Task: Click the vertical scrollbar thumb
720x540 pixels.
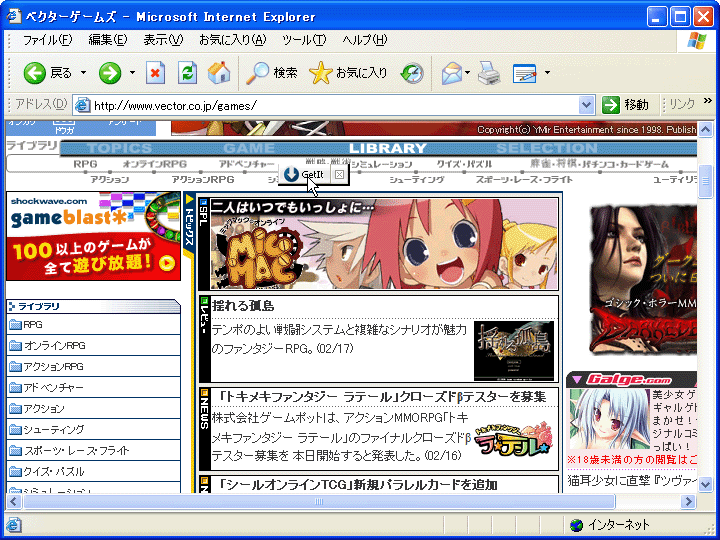Action: [705, 181]
